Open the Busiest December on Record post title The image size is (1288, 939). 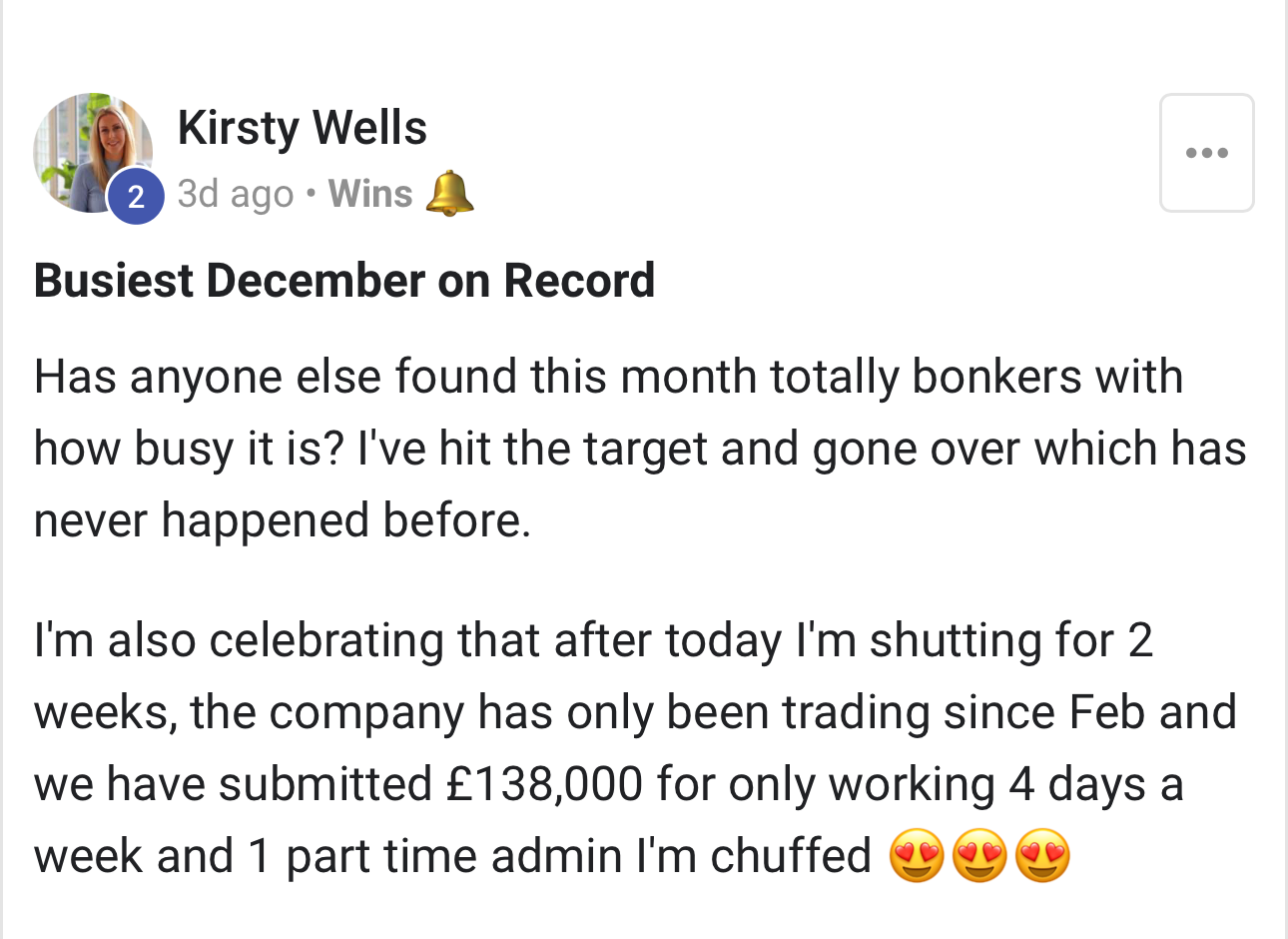tap(344, 281)
